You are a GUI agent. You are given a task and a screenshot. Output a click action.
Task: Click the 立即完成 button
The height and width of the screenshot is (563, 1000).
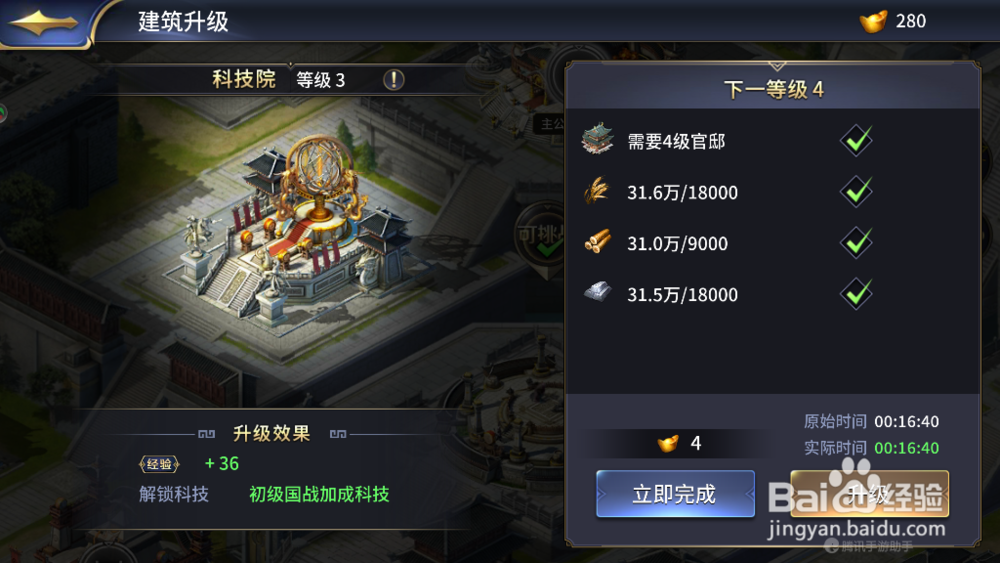pos(675,494)
